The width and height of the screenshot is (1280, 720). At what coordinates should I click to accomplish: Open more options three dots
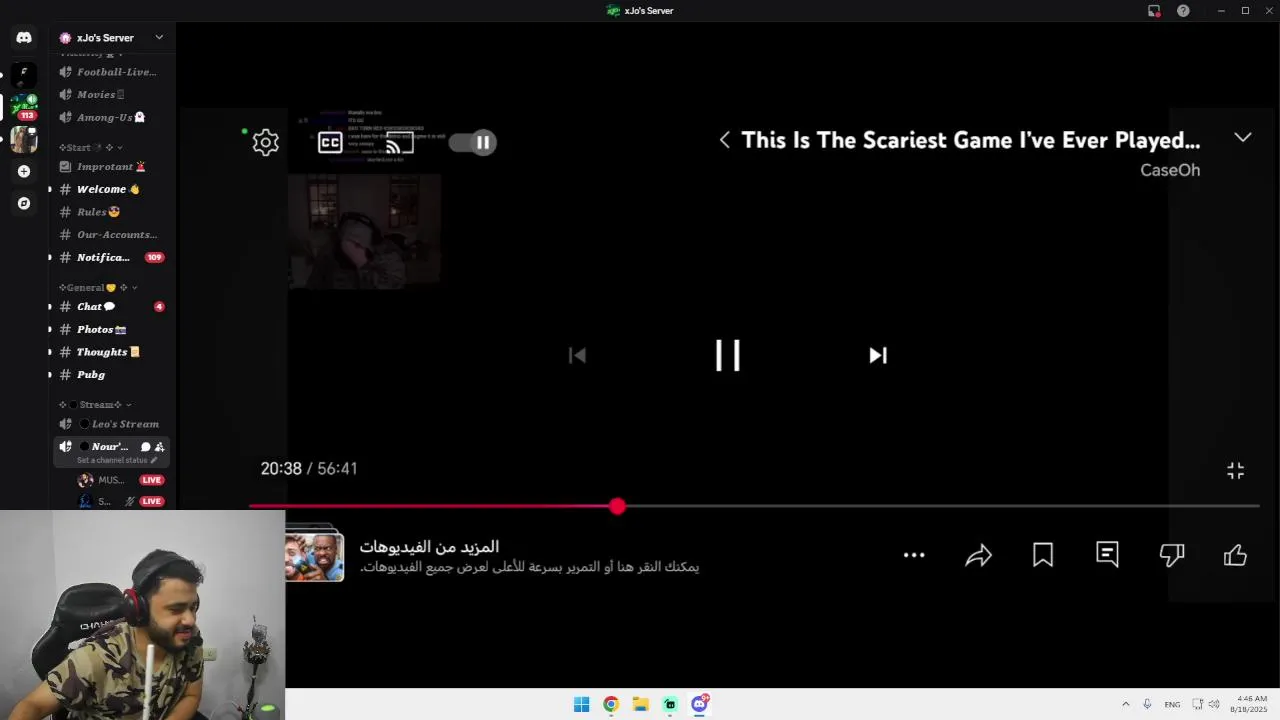click(914, 555)
